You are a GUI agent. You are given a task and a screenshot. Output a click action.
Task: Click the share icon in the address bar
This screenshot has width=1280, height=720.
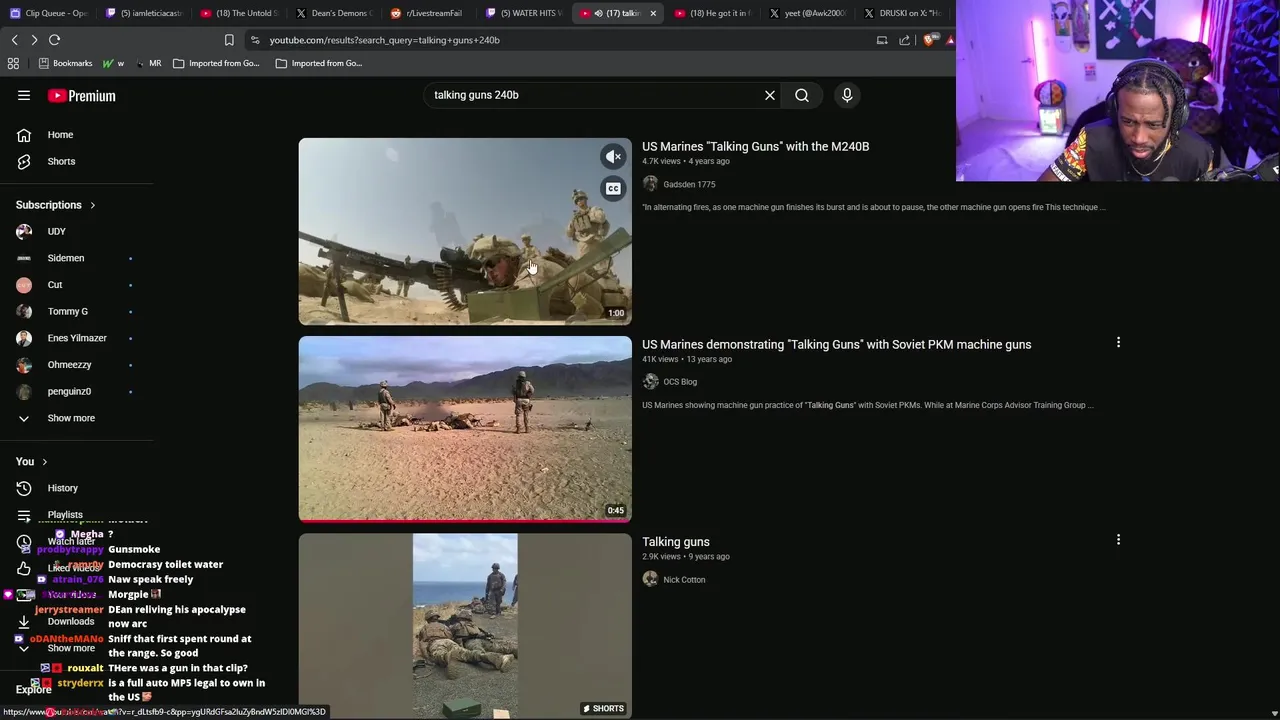click(x=905, y=40)
